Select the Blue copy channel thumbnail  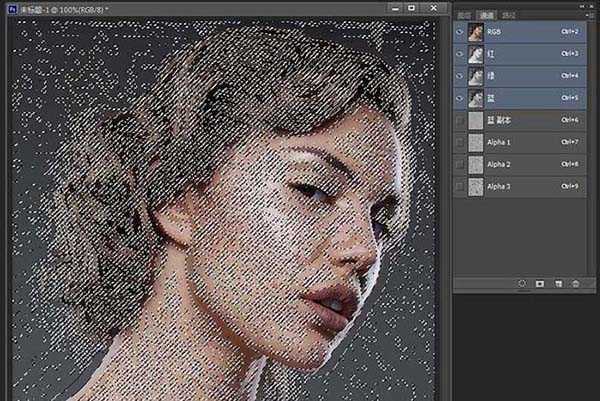point(475,120)
